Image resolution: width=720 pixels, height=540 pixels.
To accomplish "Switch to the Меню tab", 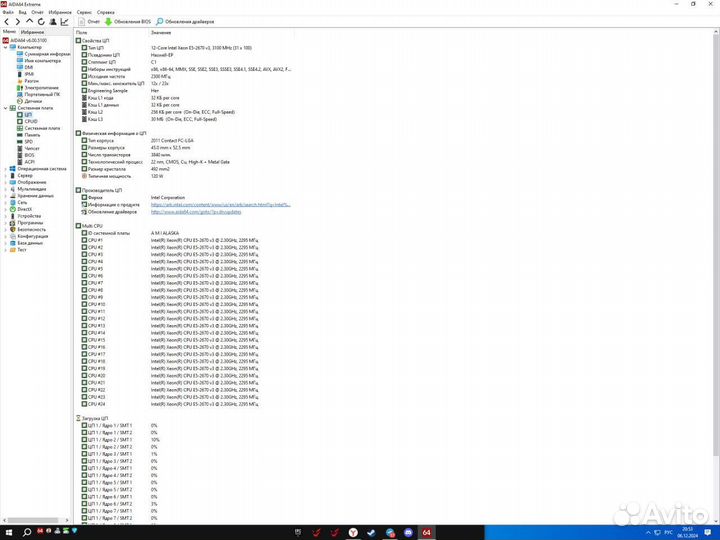I will pos(9,32).
